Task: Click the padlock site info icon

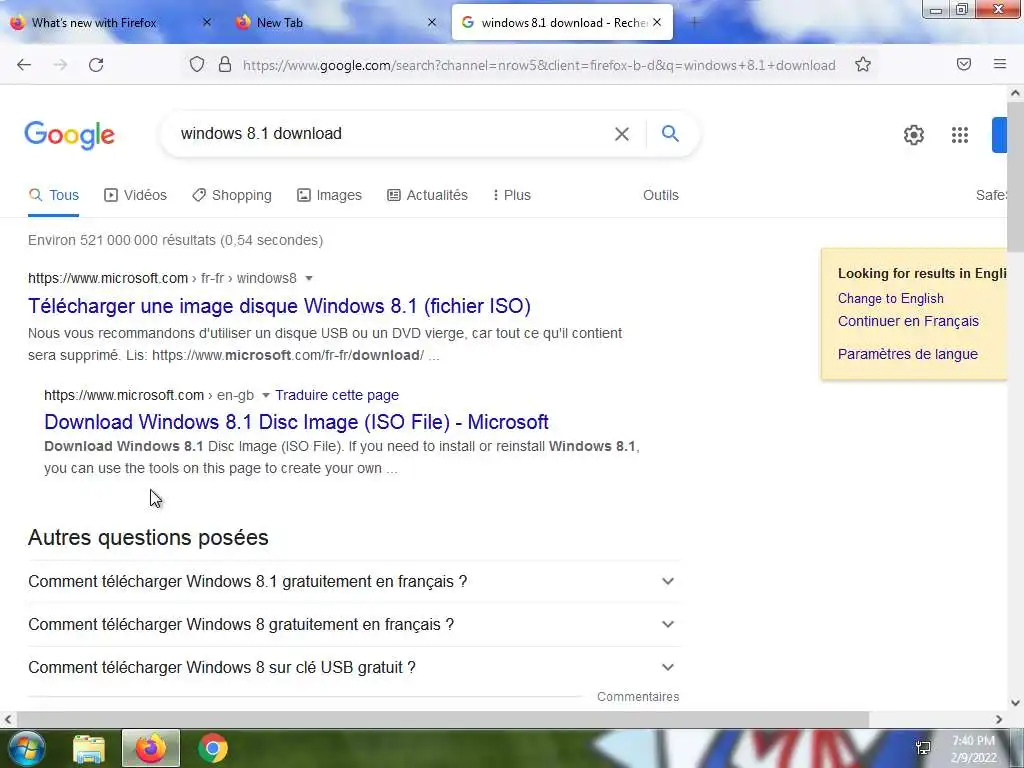Action: 225,64
